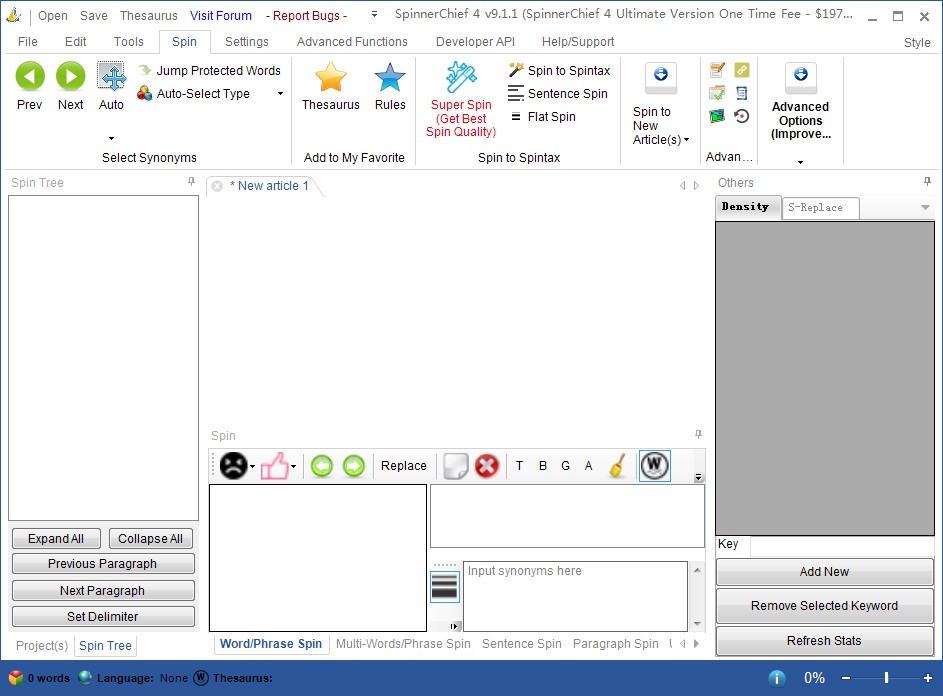Click the blank sticky note icon

click(x=455, y=466)
